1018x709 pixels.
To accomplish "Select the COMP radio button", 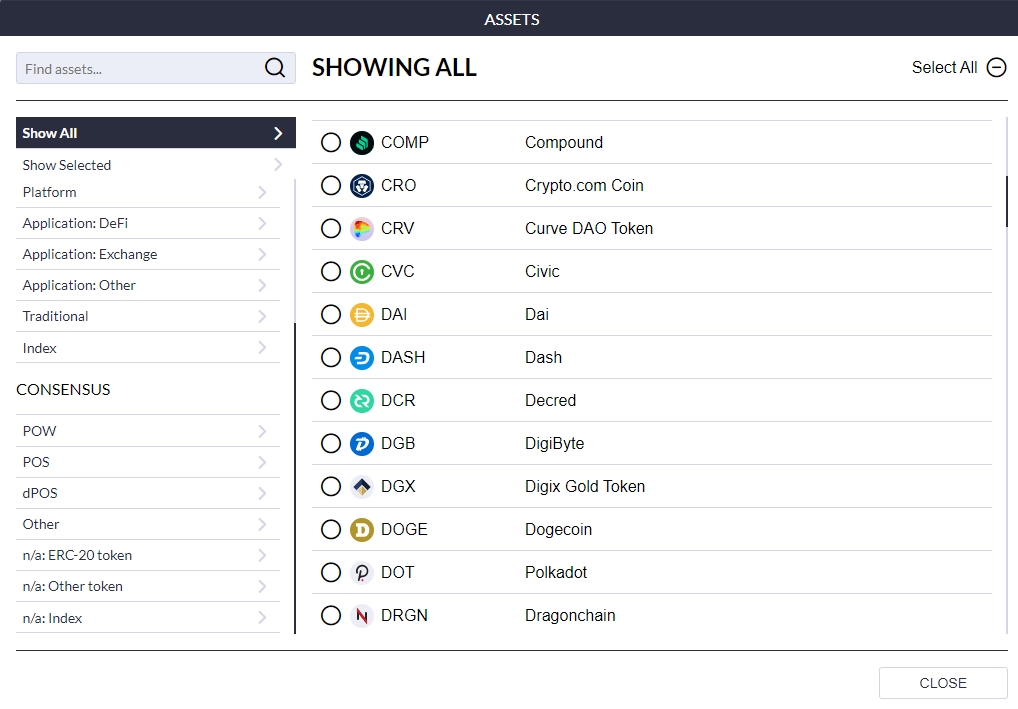I will pos(331,142).
